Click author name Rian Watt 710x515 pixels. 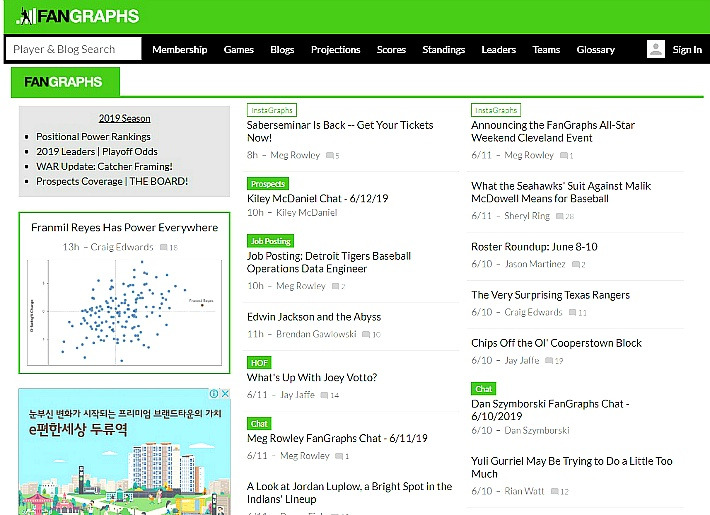pos(524,491)
